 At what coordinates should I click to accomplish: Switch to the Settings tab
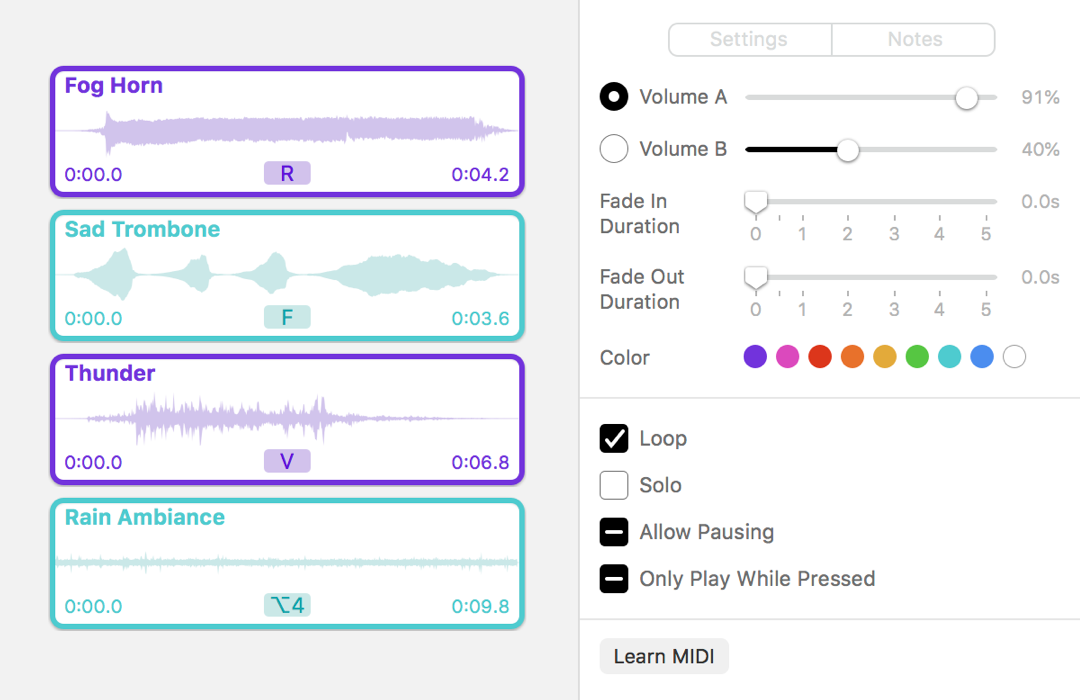click(749, 40)
